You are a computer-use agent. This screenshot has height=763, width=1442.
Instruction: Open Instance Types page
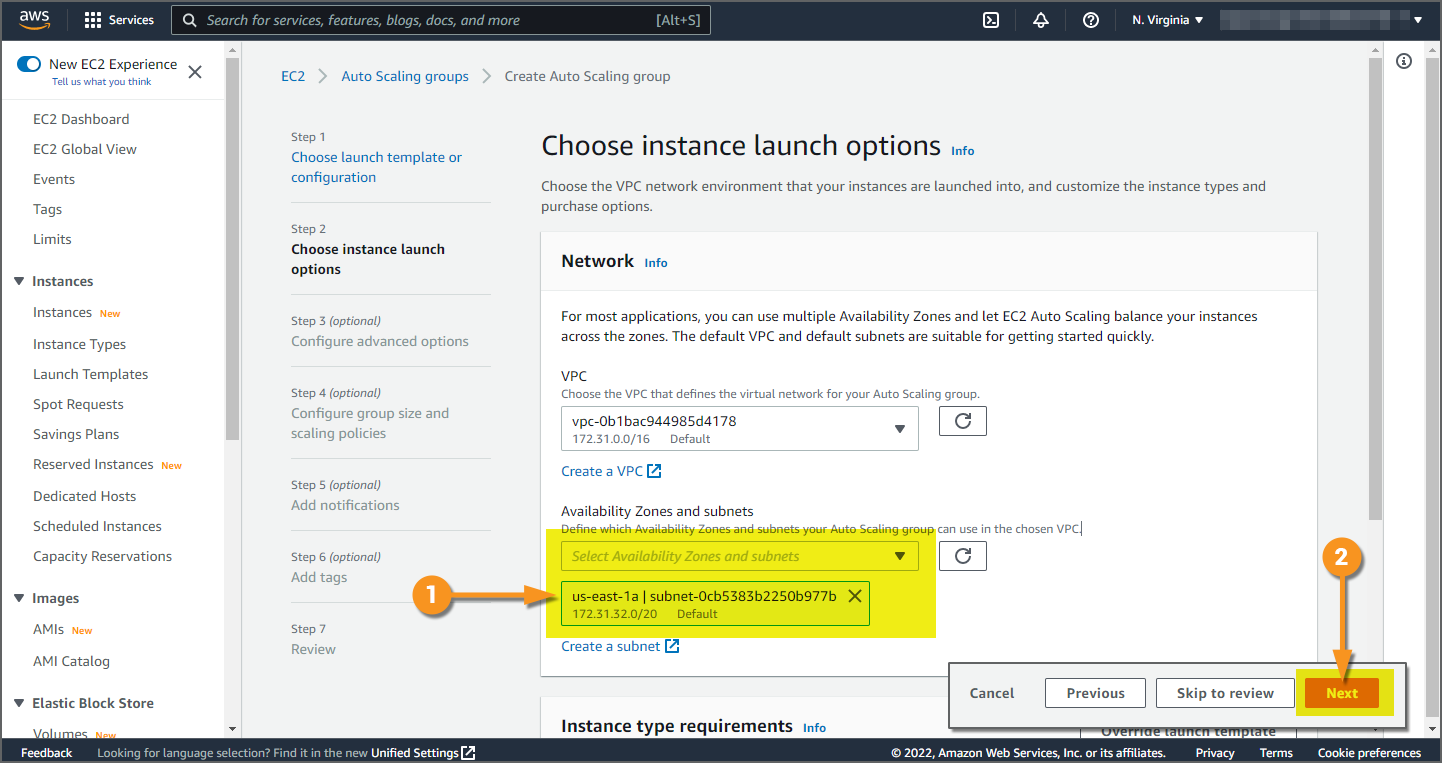[x=79, y=344]
